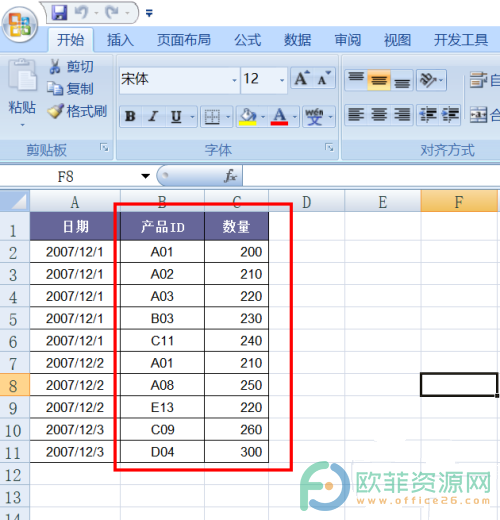This screenshot has height=520, width=500.
Task: Click the Select All corner triangle
Action: point(15,201)
